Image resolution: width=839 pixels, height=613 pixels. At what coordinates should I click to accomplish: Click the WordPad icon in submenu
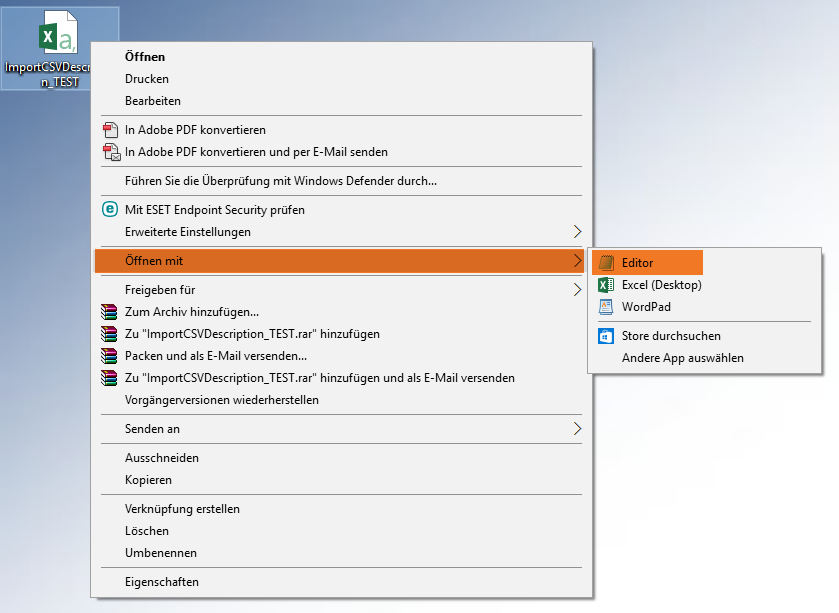606,306
